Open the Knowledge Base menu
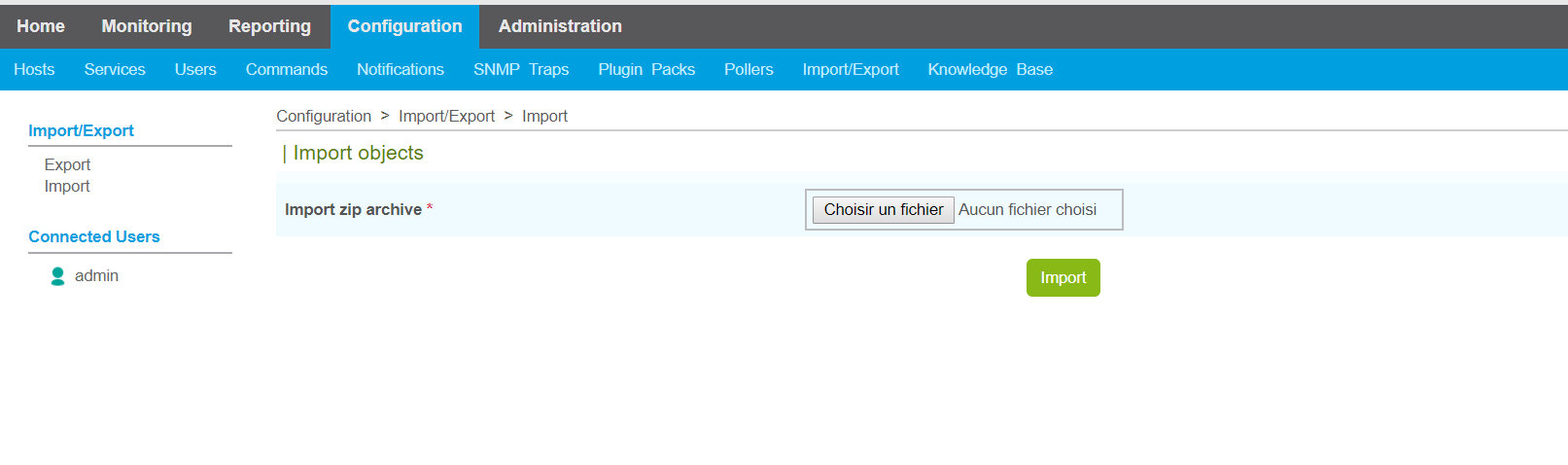 tap(990, 70)
